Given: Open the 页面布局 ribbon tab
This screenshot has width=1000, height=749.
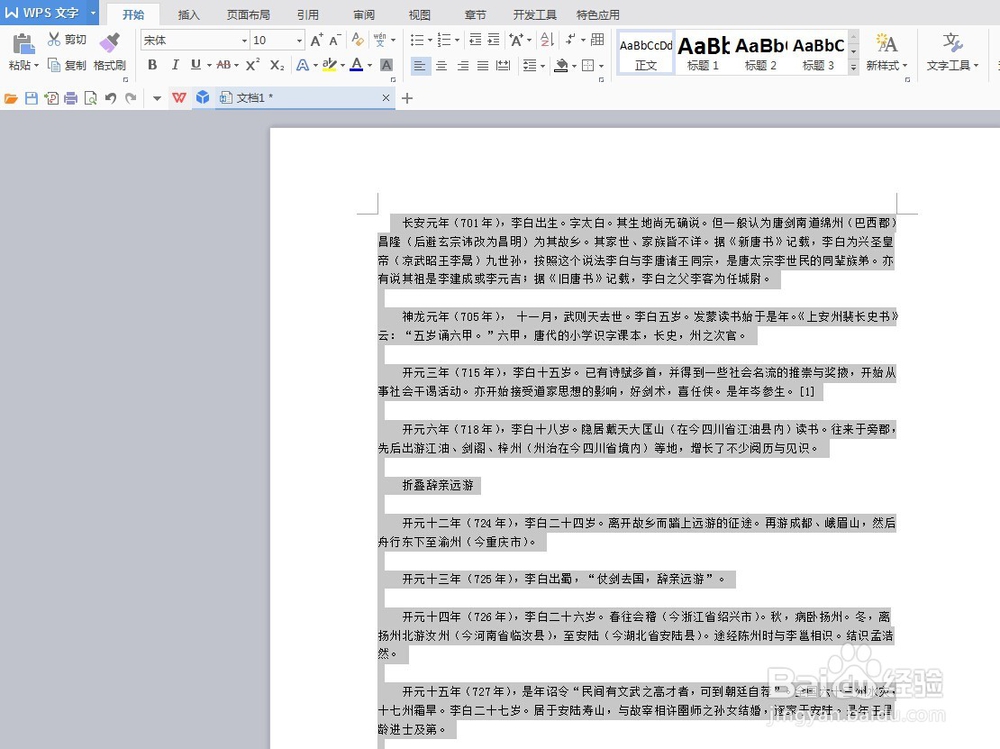Looking at the screenshot, I should (248, 14).
